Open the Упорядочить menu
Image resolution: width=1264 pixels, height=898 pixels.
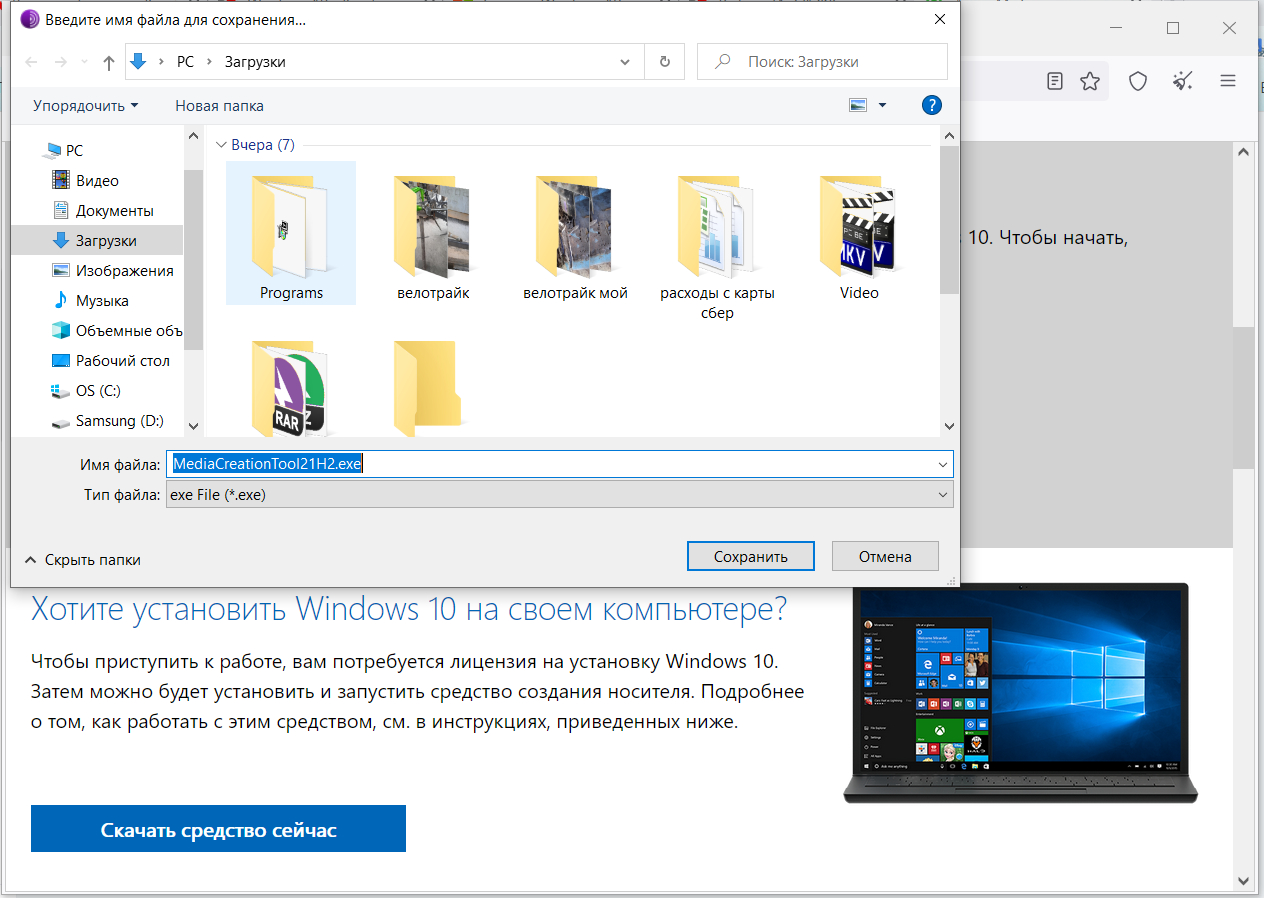85,105
